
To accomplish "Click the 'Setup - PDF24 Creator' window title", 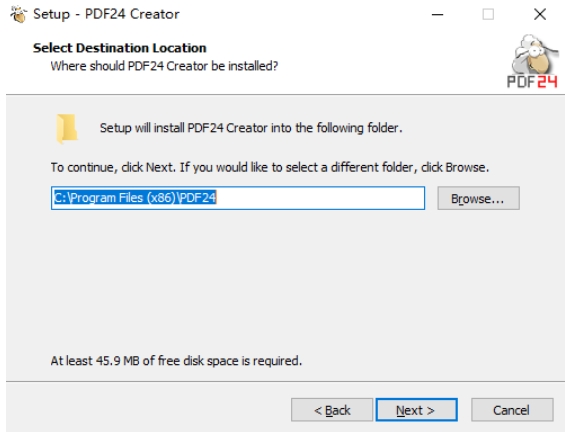I will pyautogui.click(x=106, y=14).
